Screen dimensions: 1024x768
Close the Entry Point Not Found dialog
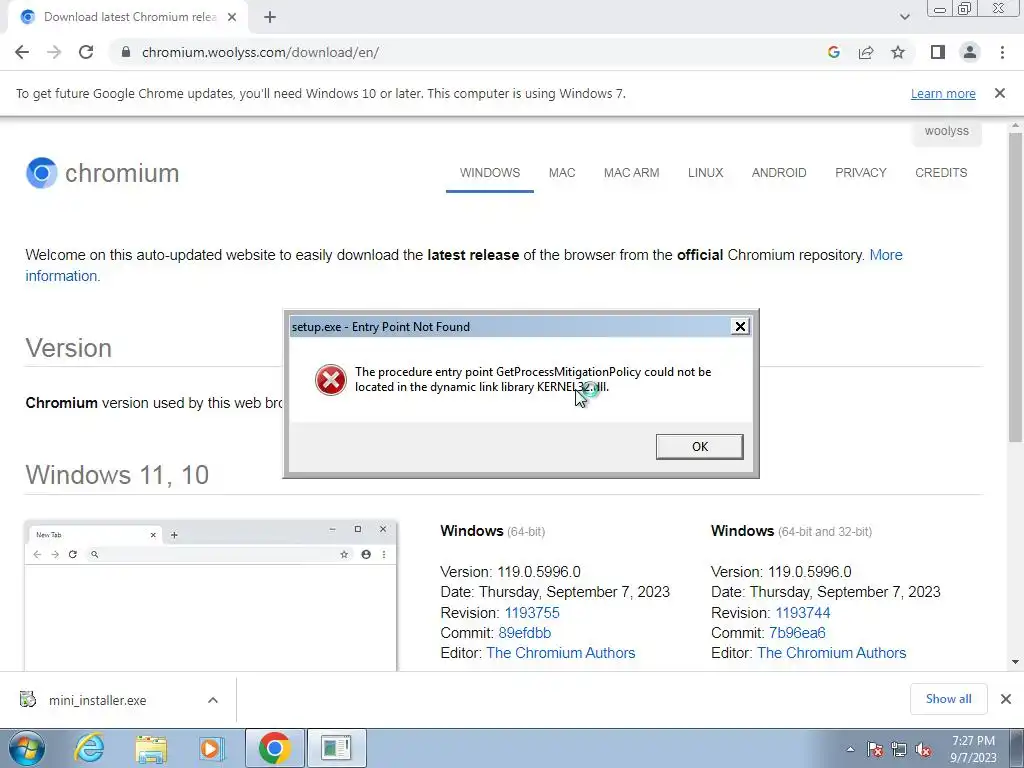pos(740,327)
